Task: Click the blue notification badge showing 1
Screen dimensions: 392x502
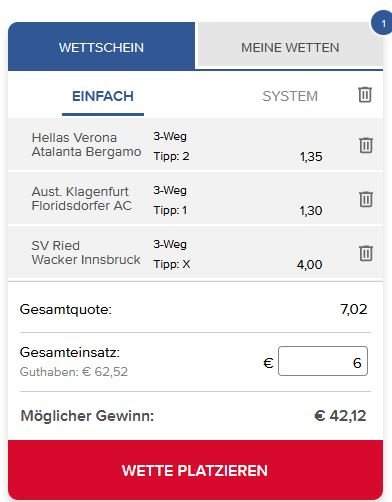Action: pyautogui.click(x=383, y=23)
